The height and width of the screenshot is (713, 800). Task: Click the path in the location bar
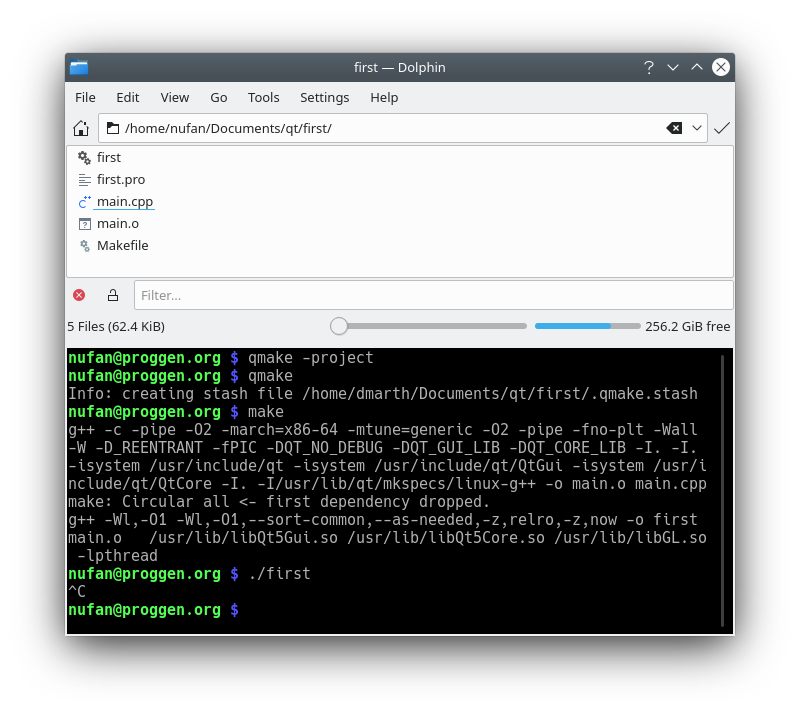pos(228,128)
